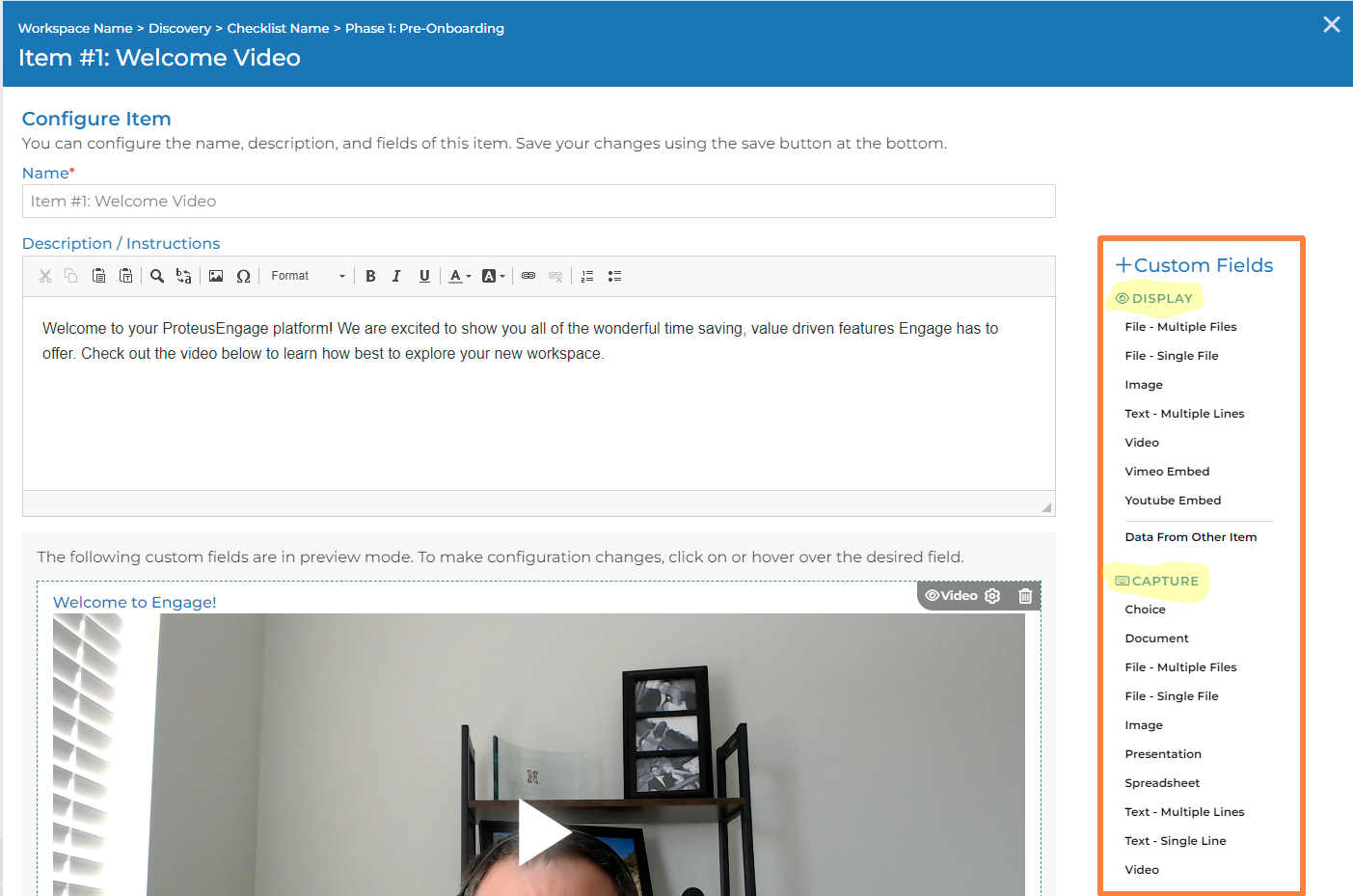
Task: Add Text - Single Line capture field
Action: 1176,841
